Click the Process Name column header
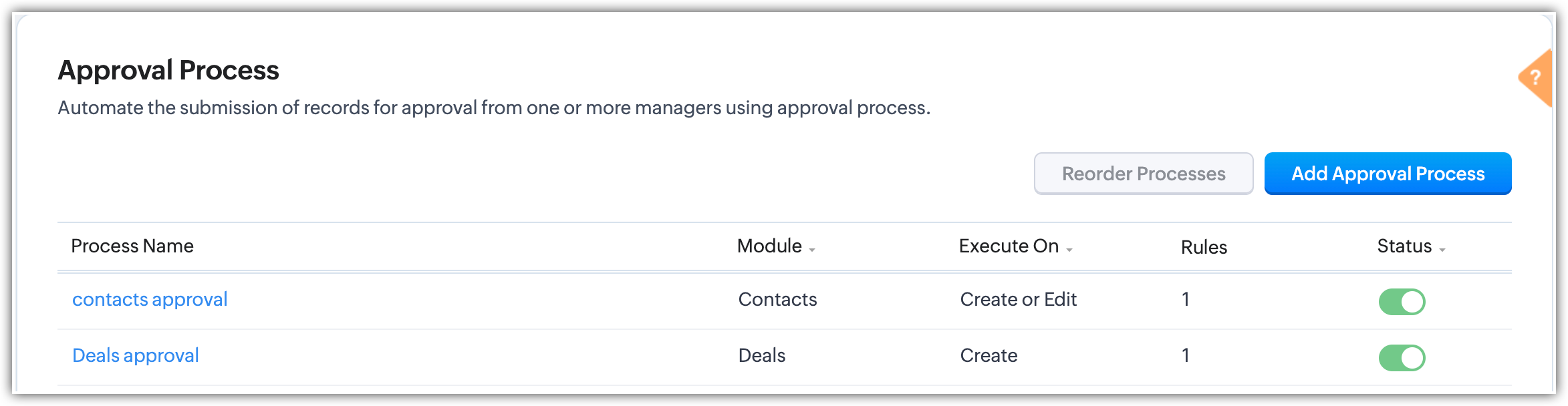 click(132, 246)
